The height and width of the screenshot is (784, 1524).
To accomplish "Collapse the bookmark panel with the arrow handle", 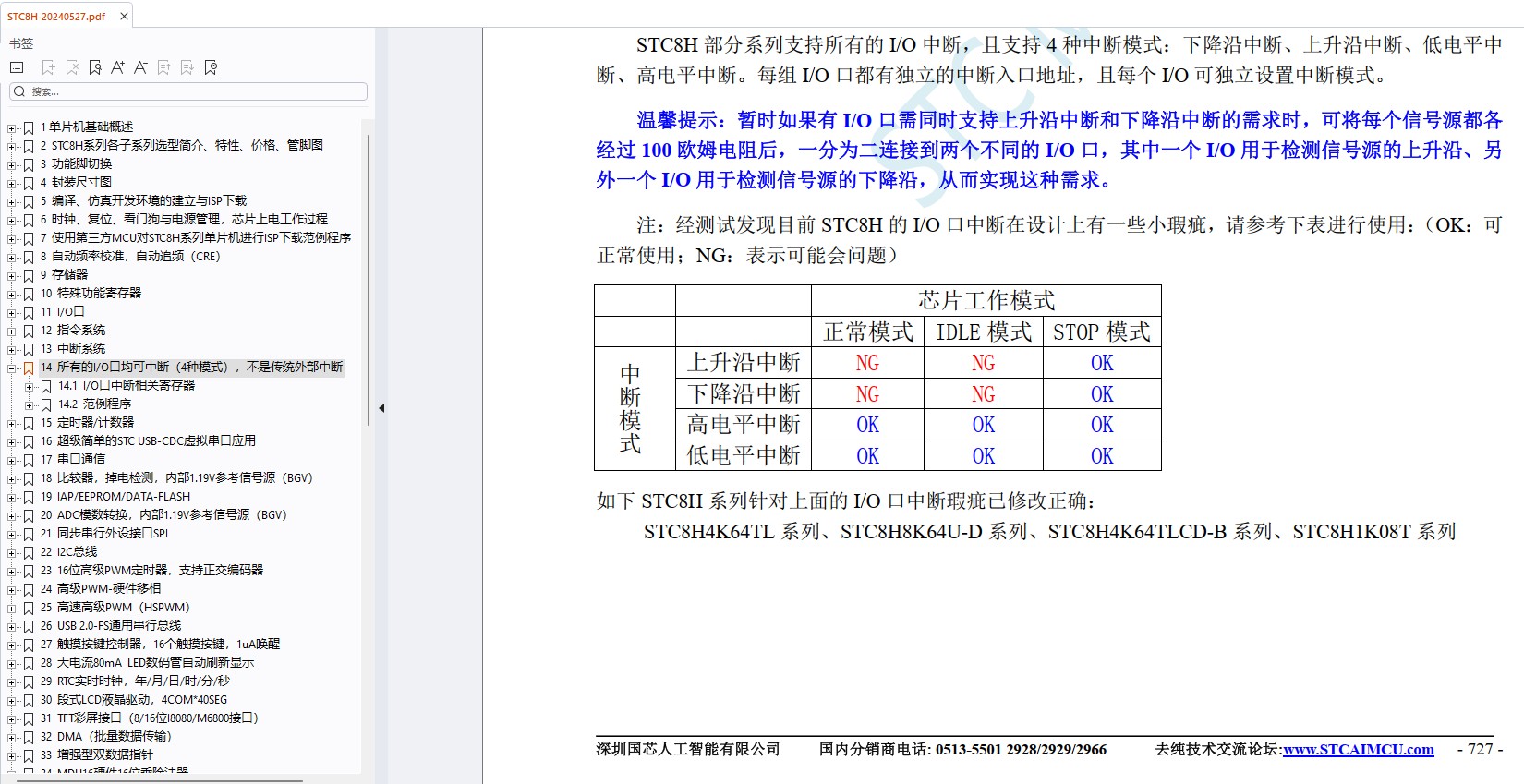I will 381,407.
